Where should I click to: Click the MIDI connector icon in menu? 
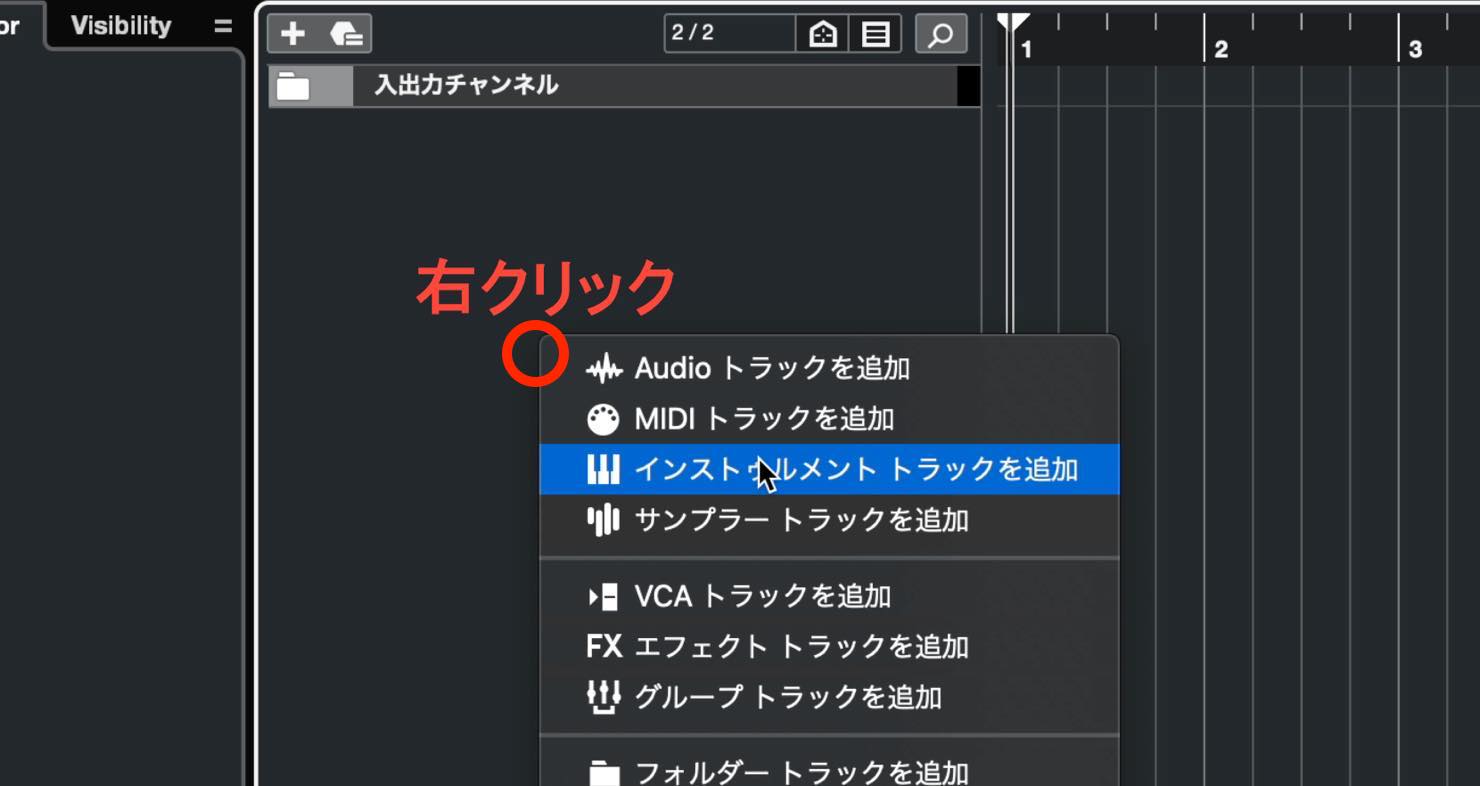[603, 419]
